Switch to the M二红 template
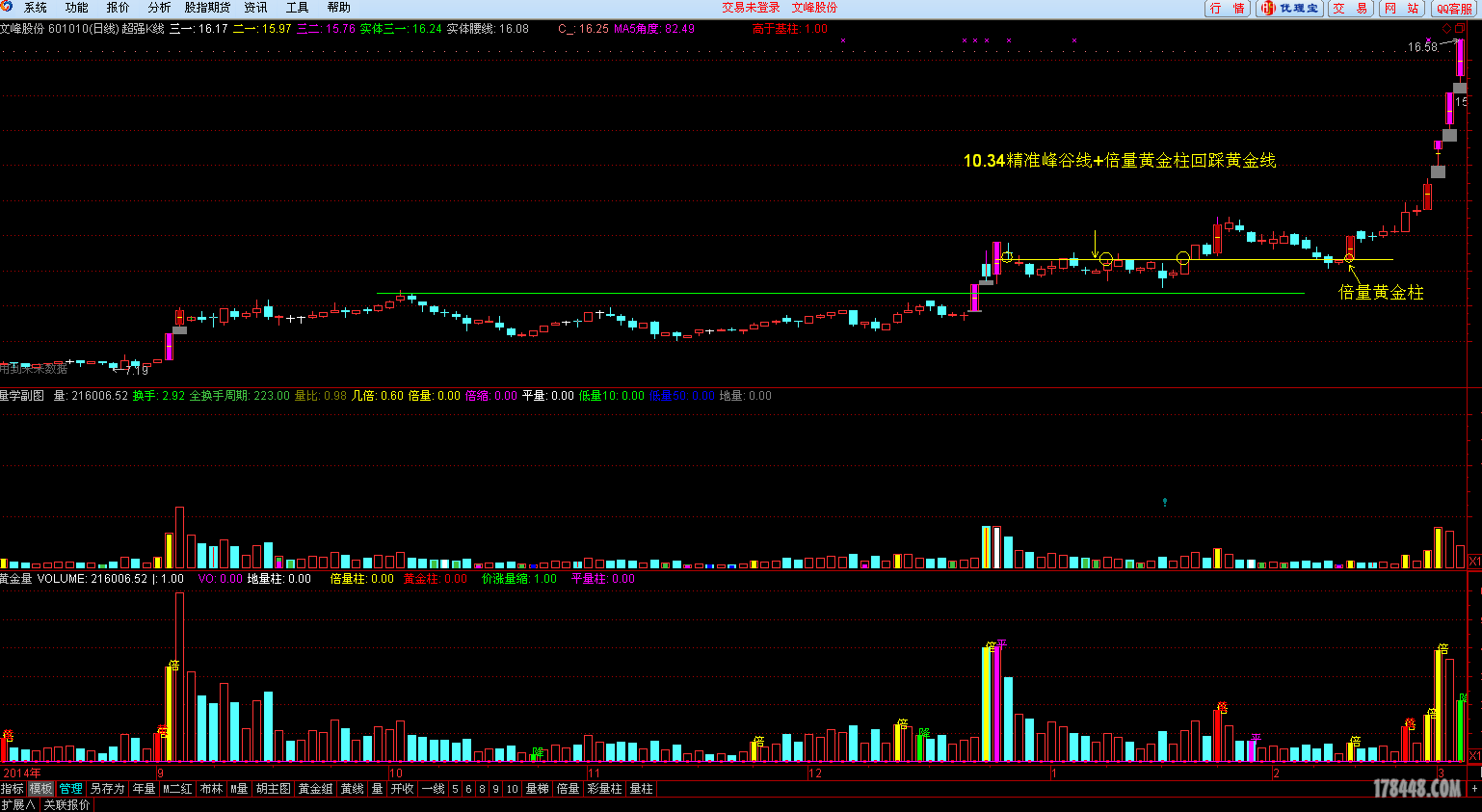 tap(177, 789)
